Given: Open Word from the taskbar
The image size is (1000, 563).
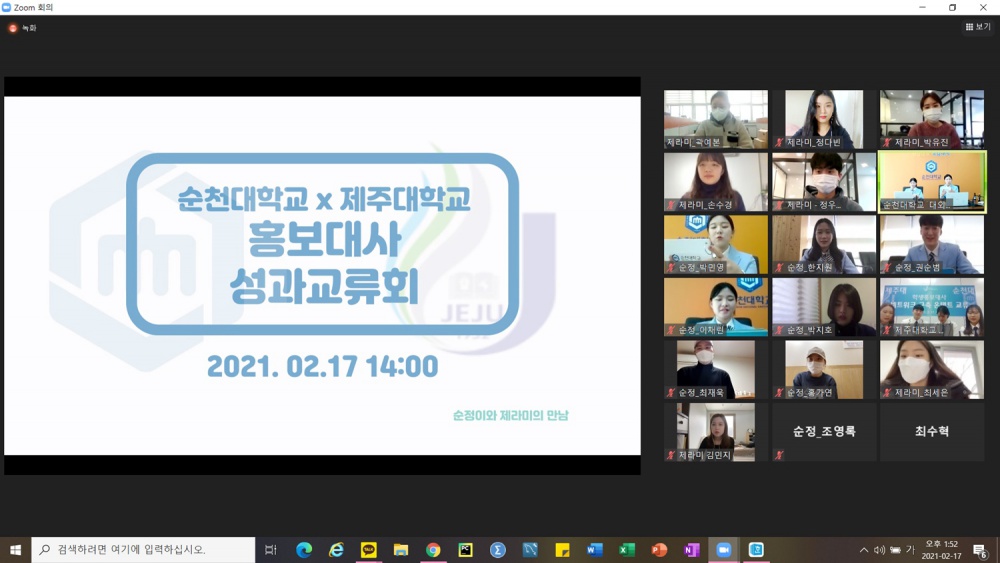Looking at the screenshot, I should (595, 550).
